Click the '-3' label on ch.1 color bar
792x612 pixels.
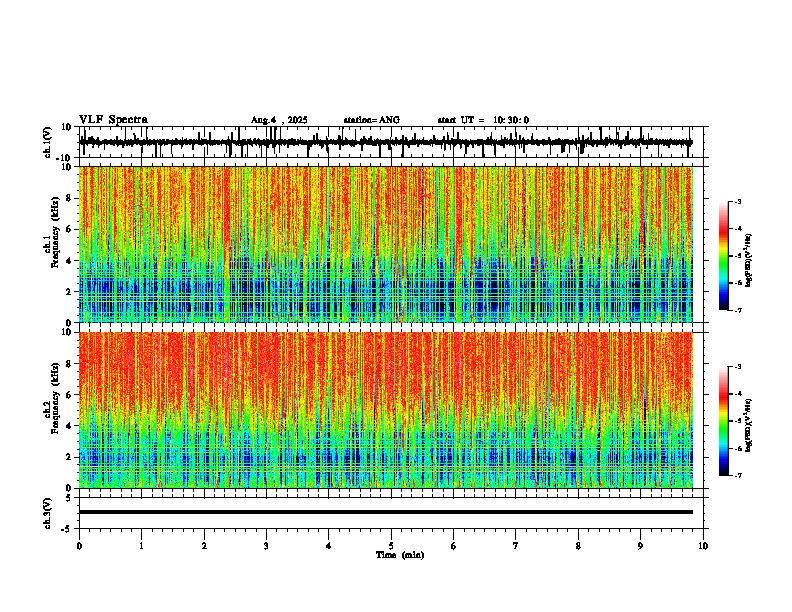click(x=738, y=201)
